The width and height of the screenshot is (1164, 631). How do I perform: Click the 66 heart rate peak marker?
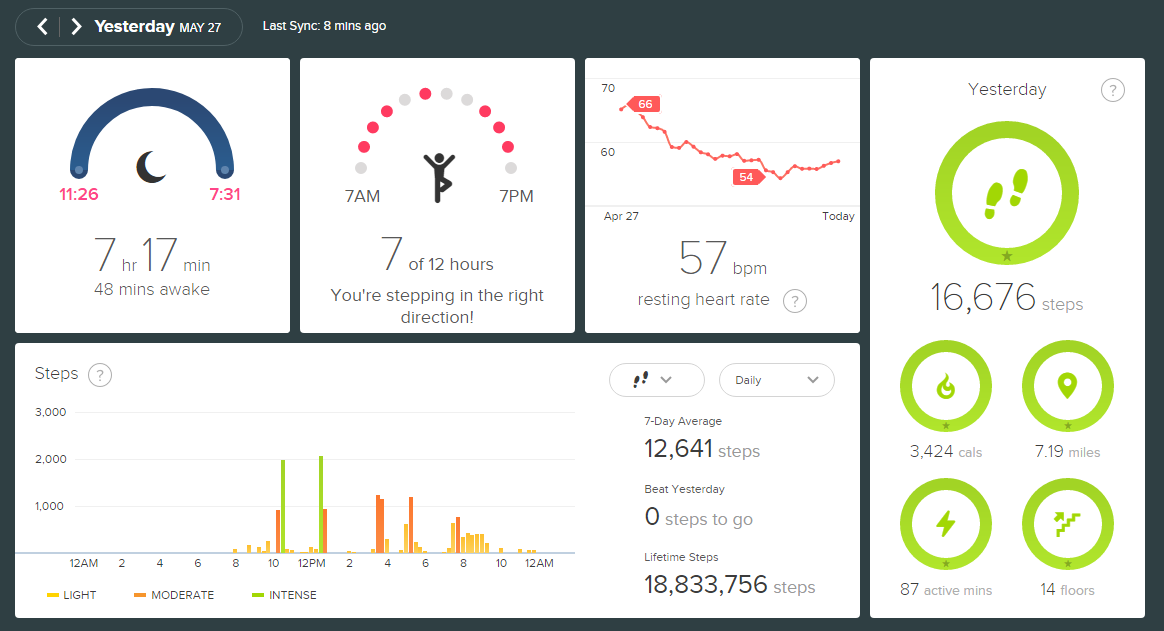[x=644, y=104]
